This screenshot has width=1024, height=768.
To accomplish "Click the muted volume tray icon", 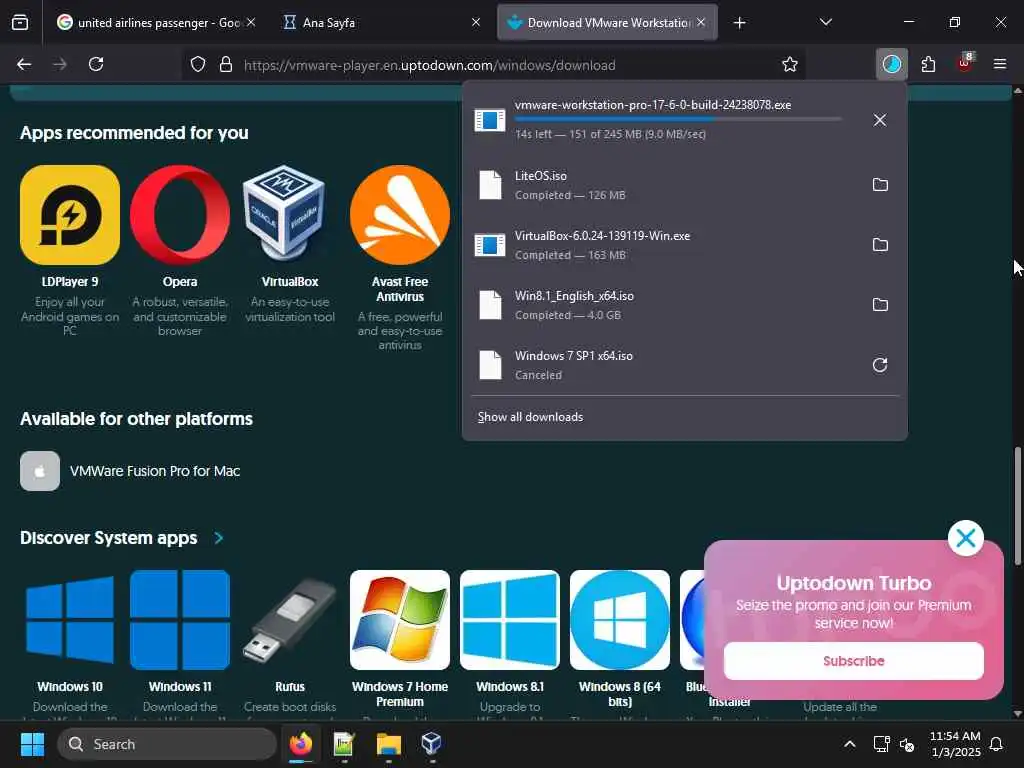I will (906, 744).
